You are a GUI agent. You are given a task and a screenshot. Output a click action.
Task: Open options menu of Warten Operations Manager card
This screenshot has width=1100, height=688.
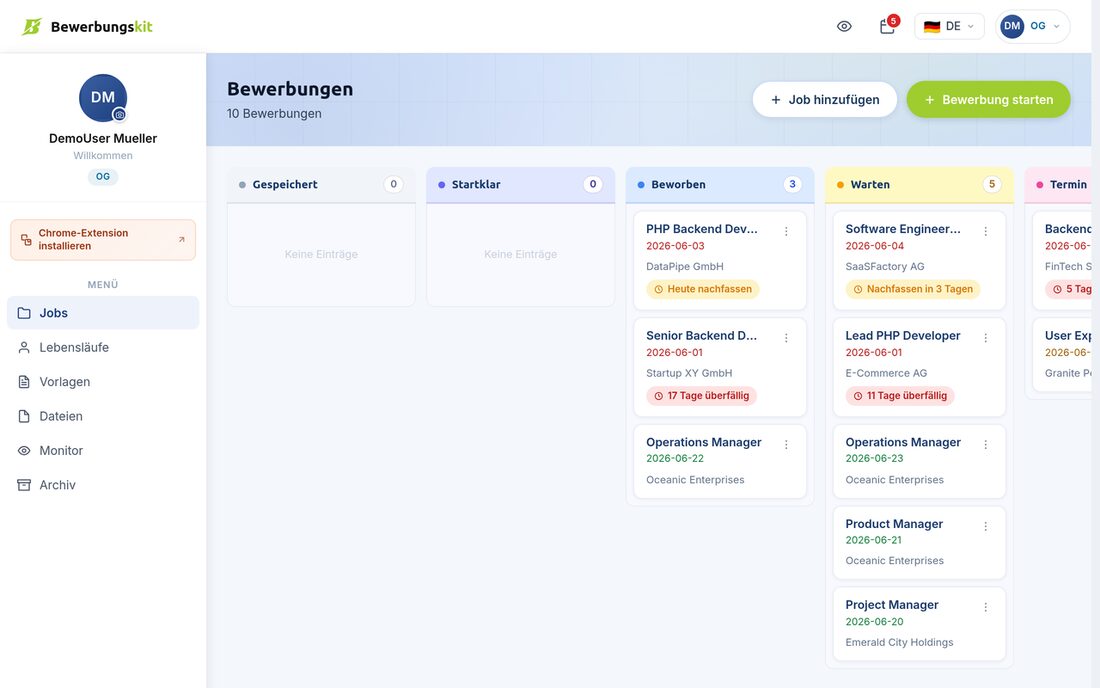tap(986, 445)
